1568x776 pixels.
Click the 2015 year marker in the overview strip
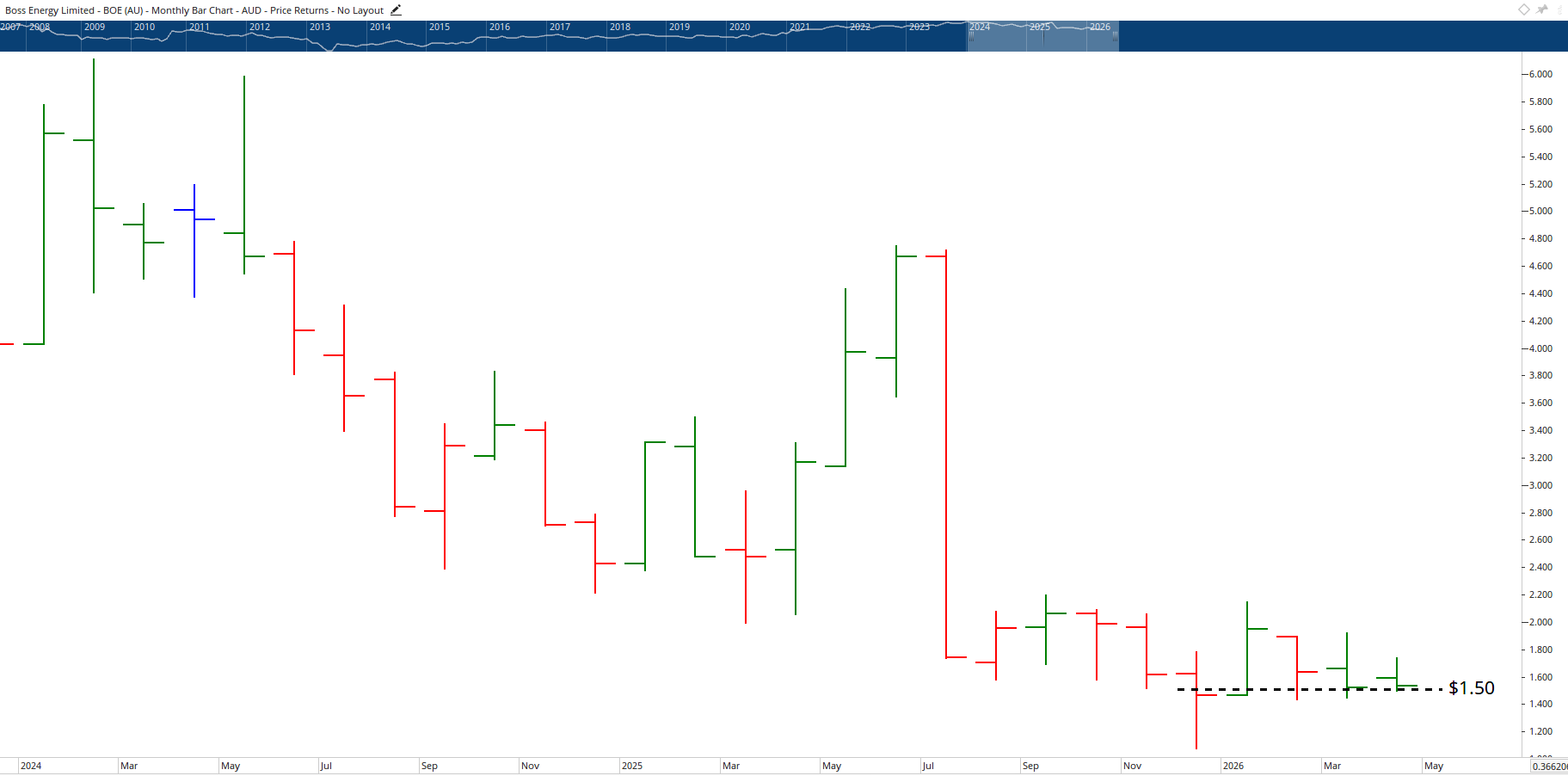(439, 27)
